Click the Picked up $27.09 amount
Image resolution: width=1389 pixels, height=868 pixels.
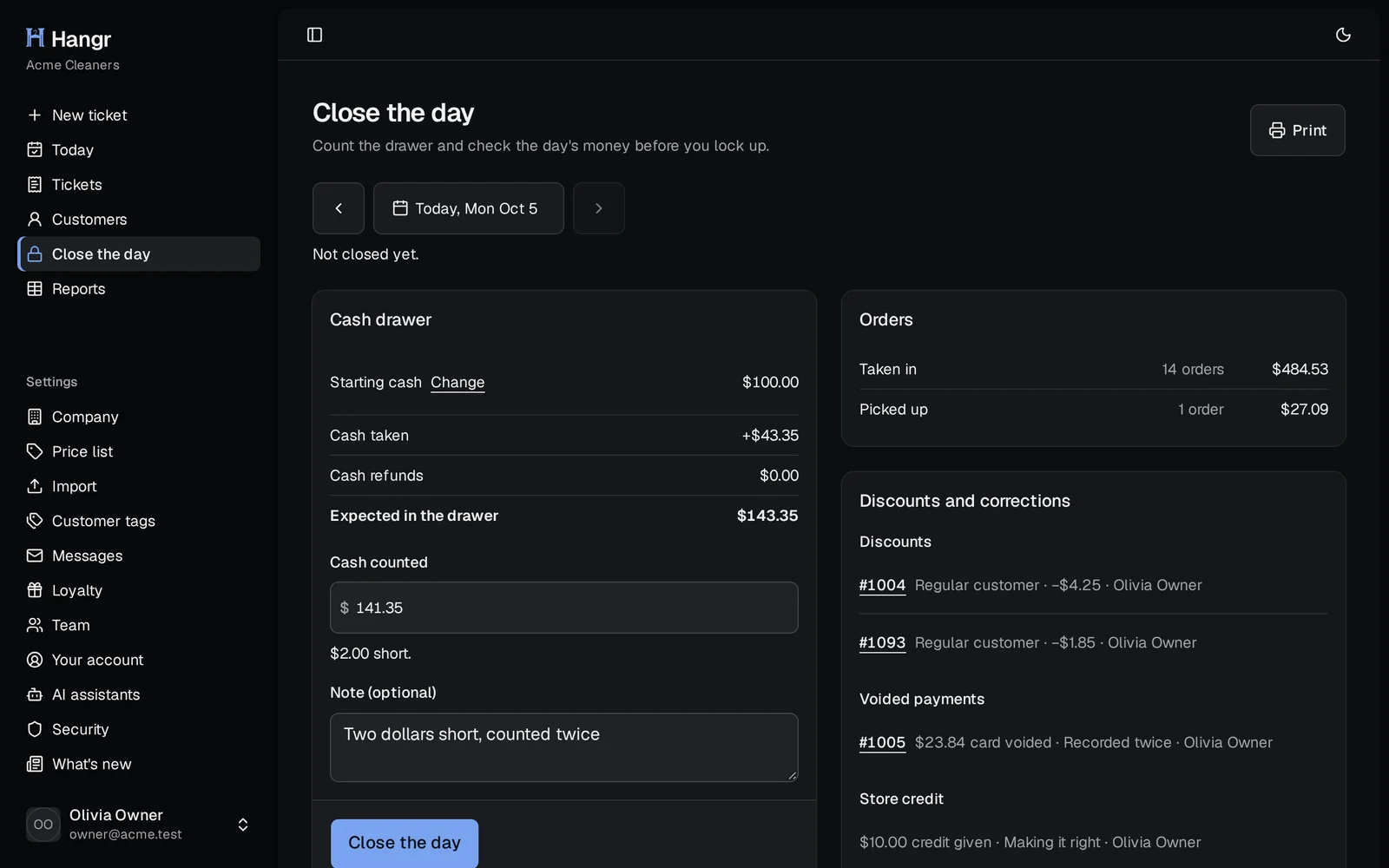(1304, 409)
